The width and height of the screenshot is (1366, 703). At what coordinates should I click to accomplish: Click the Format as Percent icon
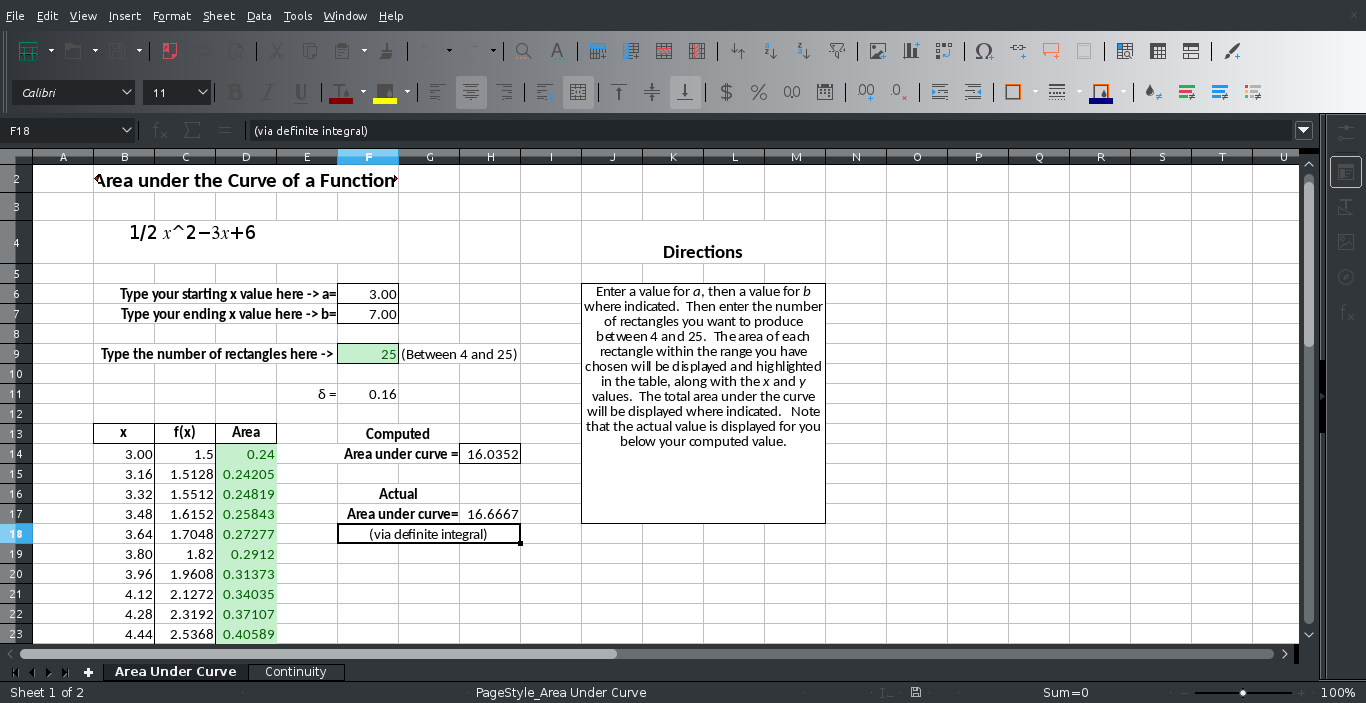[759, 92]
